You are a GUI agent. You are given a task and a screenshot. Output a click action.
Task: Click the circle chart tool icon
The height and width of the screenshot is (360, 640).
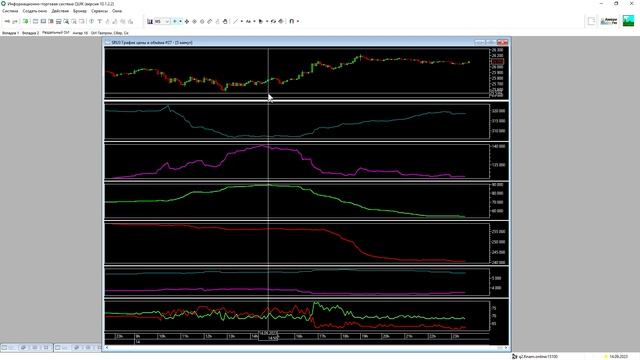click(202, 21)
